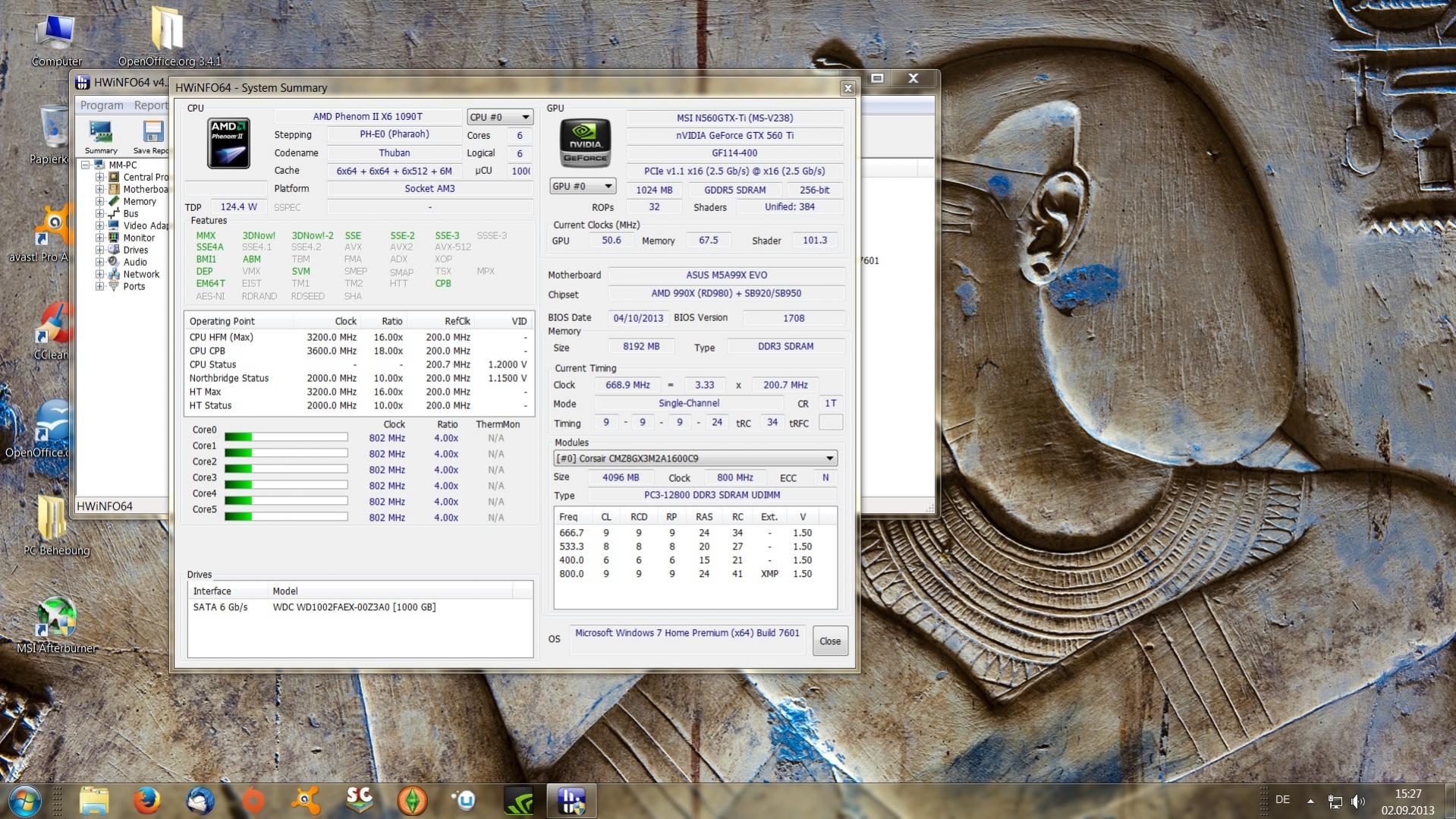Launch Thunderbird from the taskbar
This screenshot has width=1456, height=819.
pyautogui.click(x=200, y=802)
